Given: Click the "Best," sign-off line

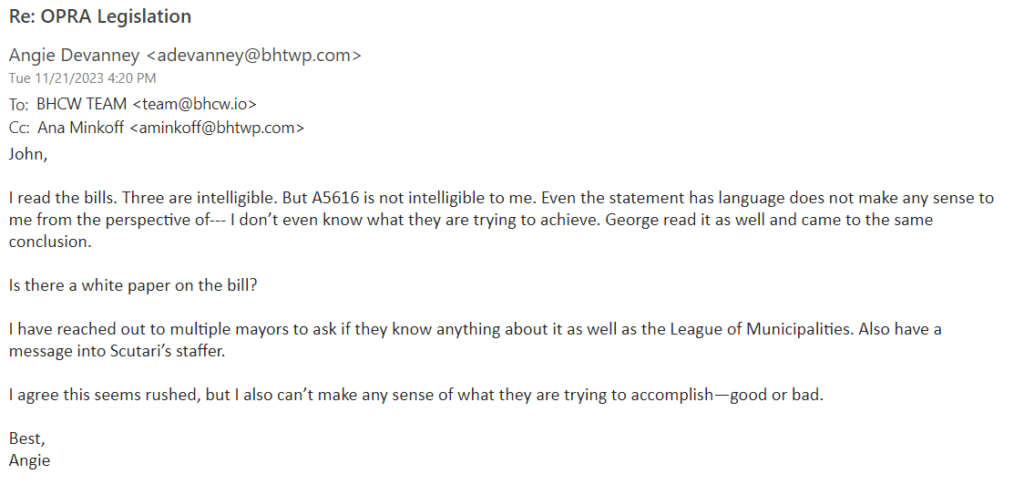Looking at the screenshot, I should coord(26,438).
